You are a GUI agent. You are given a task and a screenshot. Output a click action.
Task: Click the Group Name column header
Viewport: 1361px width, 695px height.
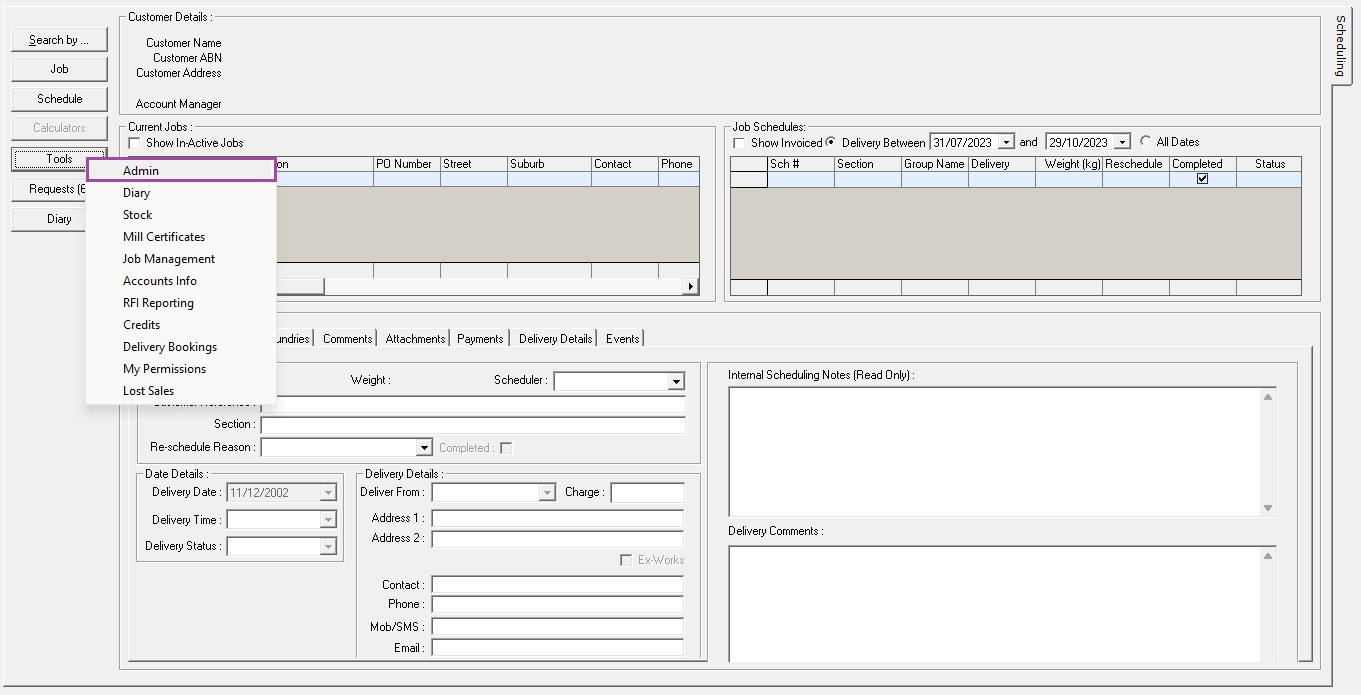pos(935,164)
